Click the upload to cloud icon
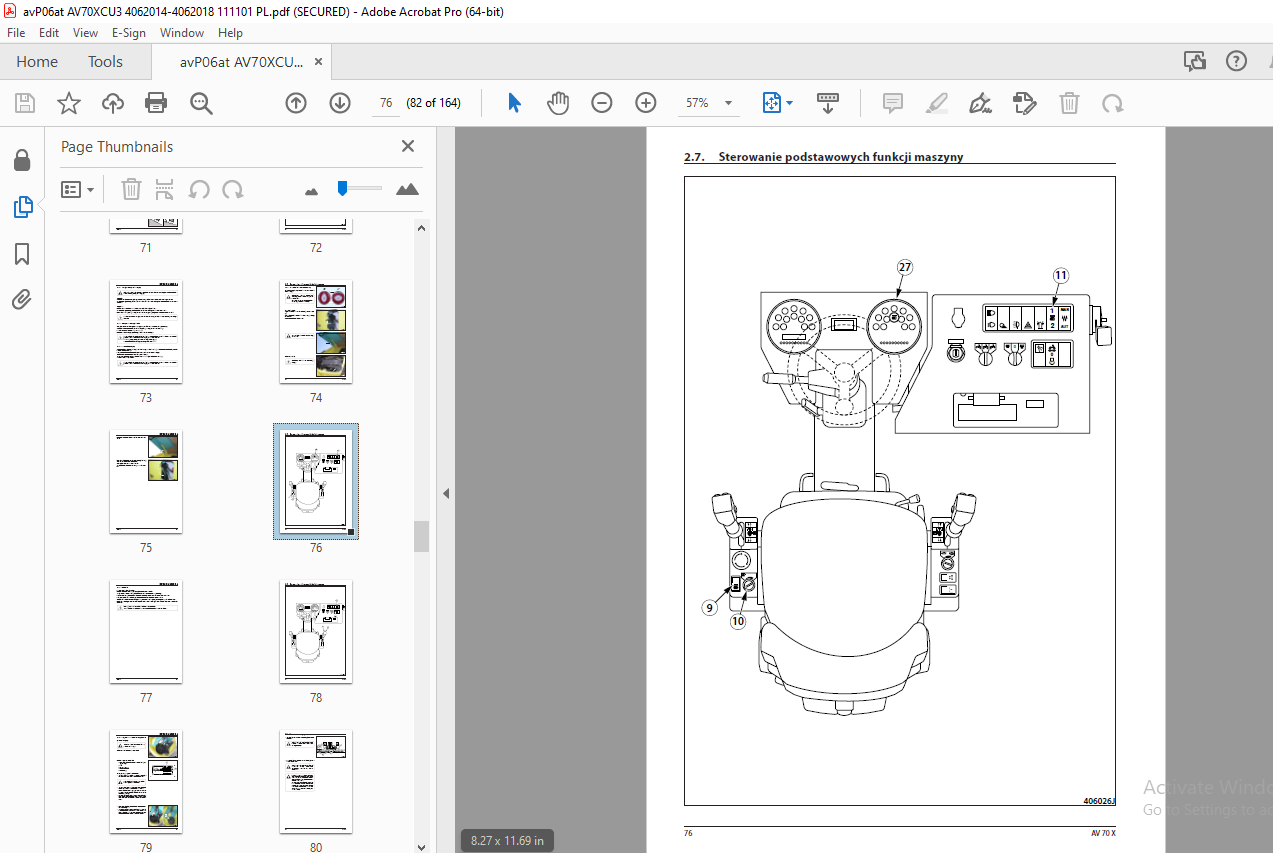Screen dimensions: 1273x853 [112, 103]
